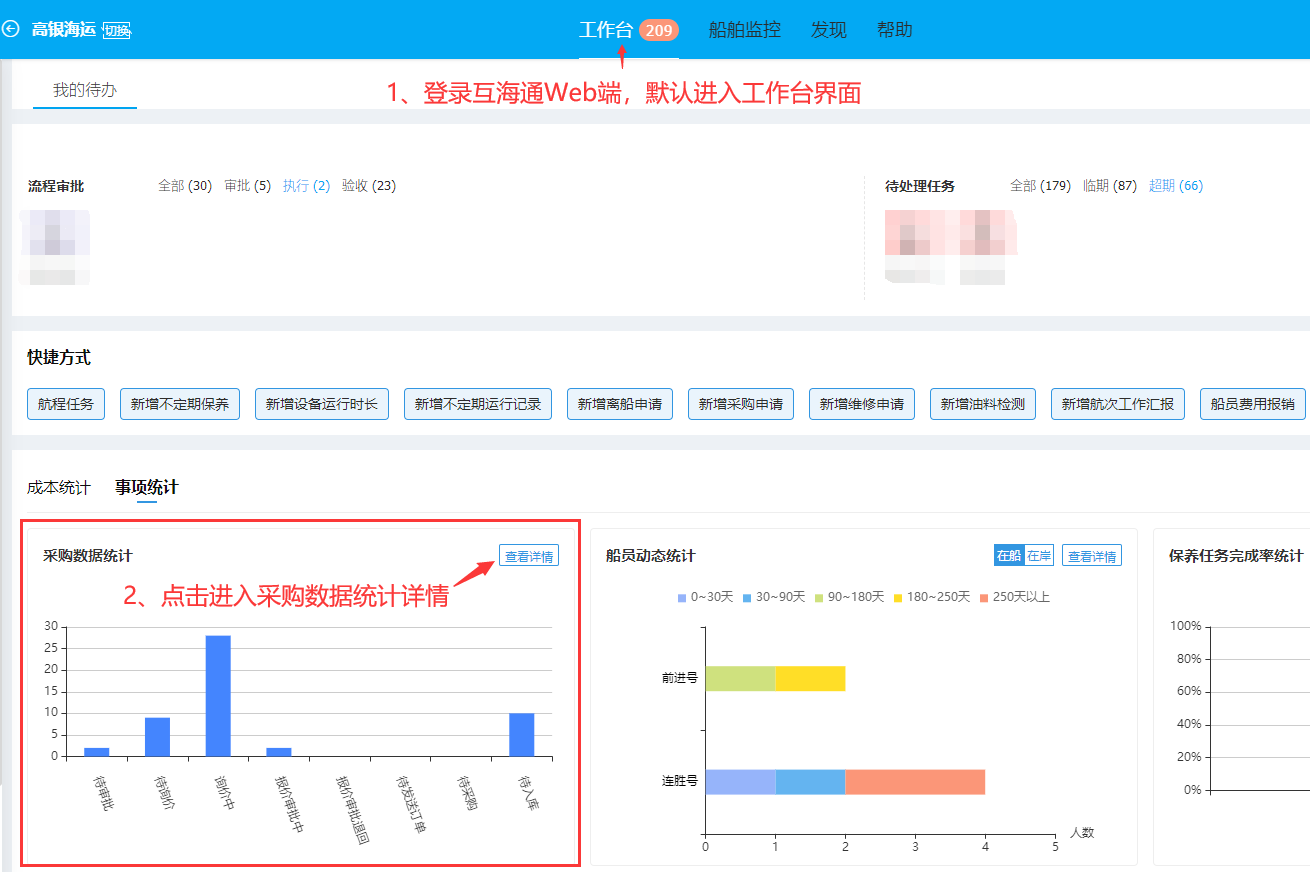Click the 保养任务完成率统计 card title
The image size is (1310, 872).
(x=1236, y=556)
